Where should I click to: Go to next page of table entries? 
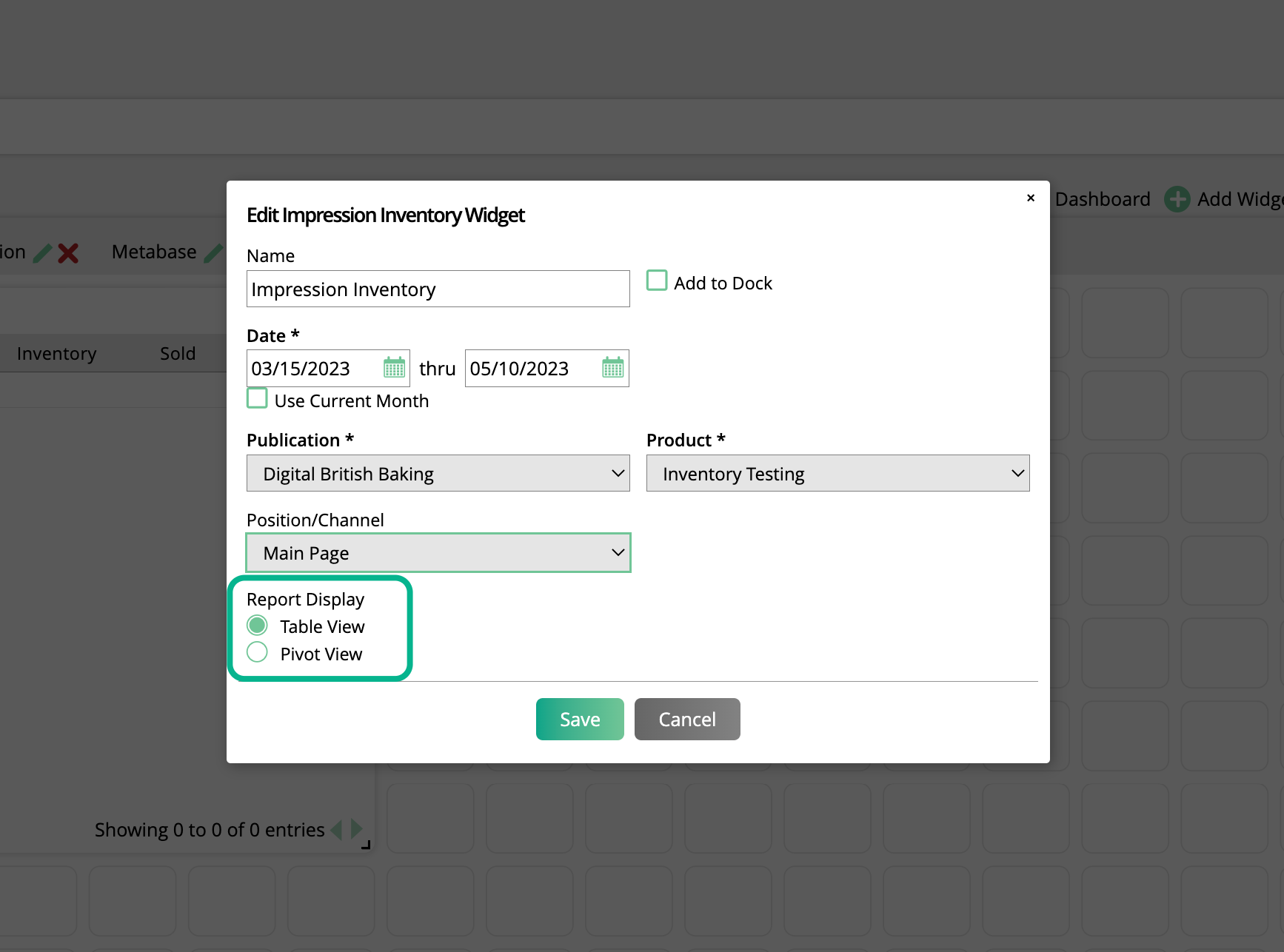357,829
